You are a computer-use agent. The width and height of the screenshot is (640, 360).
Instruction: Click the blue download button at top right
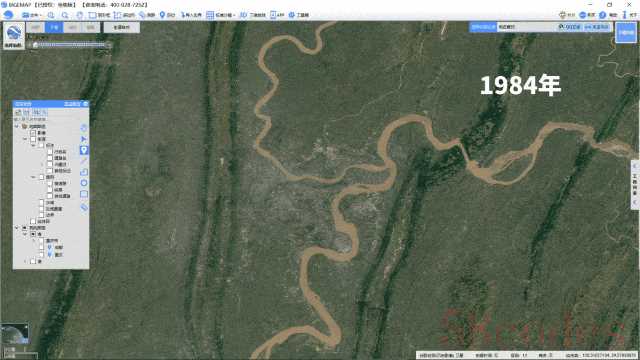pos(626,32)
